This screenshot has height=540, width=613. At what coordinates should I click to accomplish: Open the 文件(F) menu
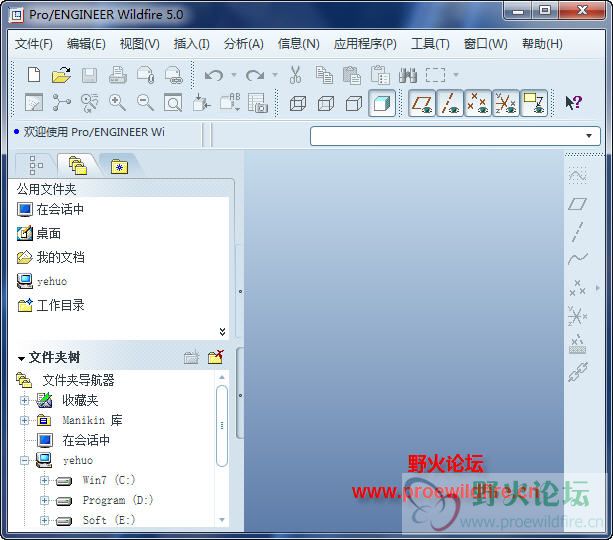[34, 44]
